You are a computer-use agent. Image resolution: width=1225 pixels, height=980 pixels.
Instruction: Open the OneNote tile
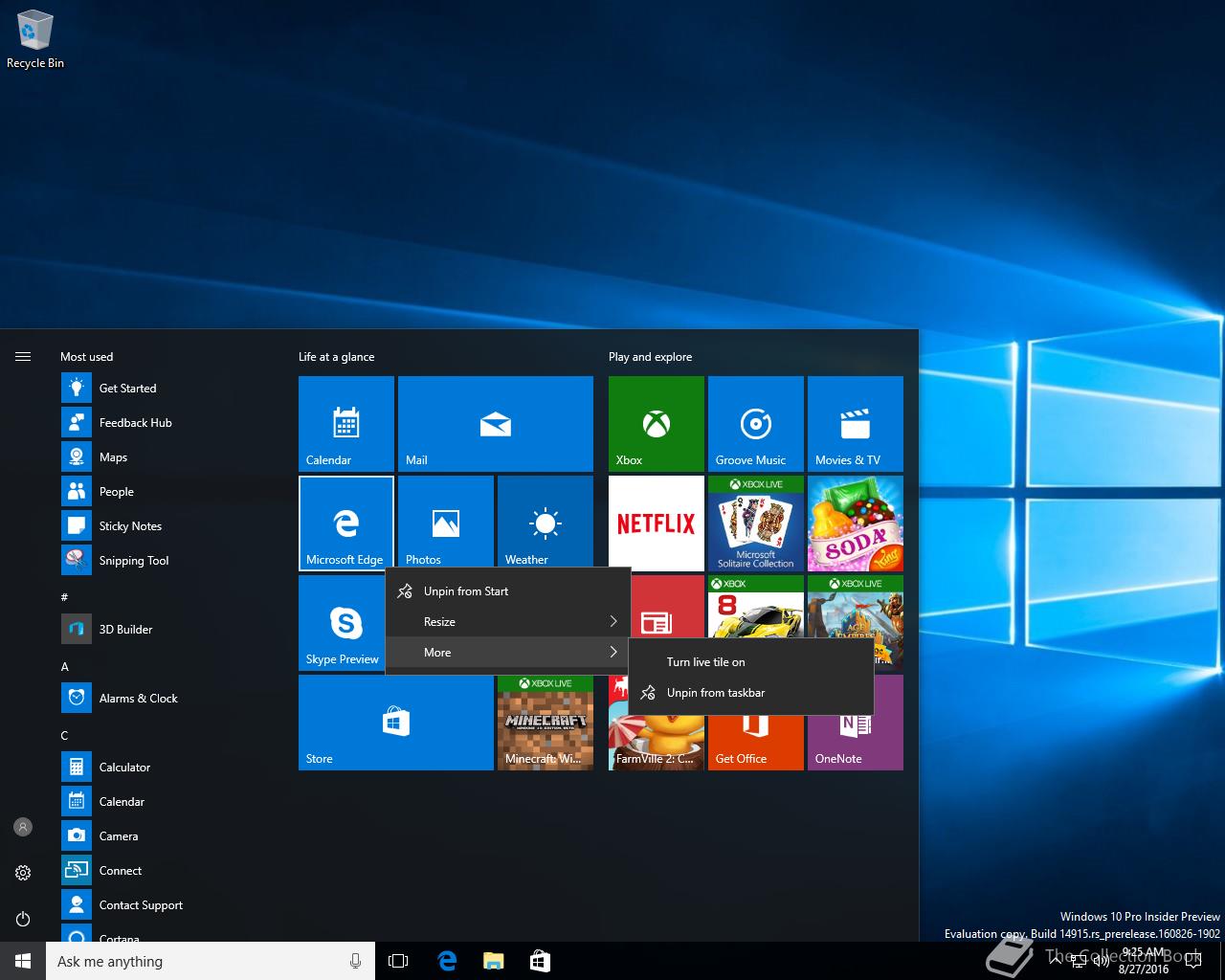click(856, 743)
